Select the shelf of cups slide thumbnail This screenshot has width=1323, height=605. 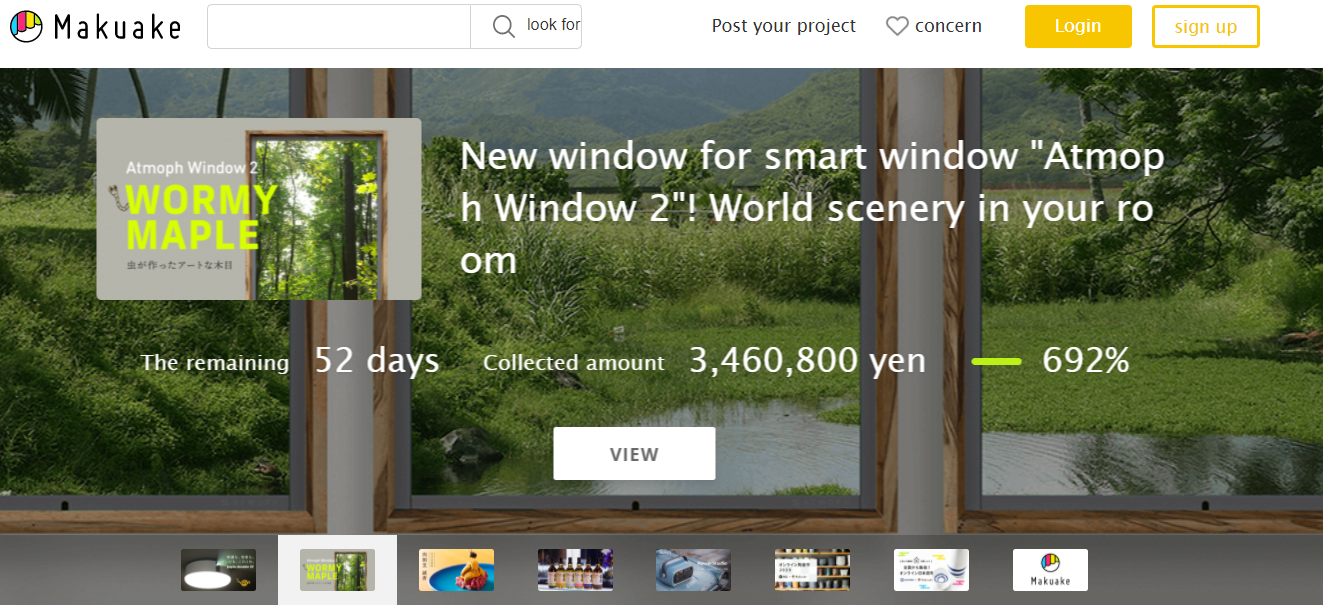tap(812, 570)
